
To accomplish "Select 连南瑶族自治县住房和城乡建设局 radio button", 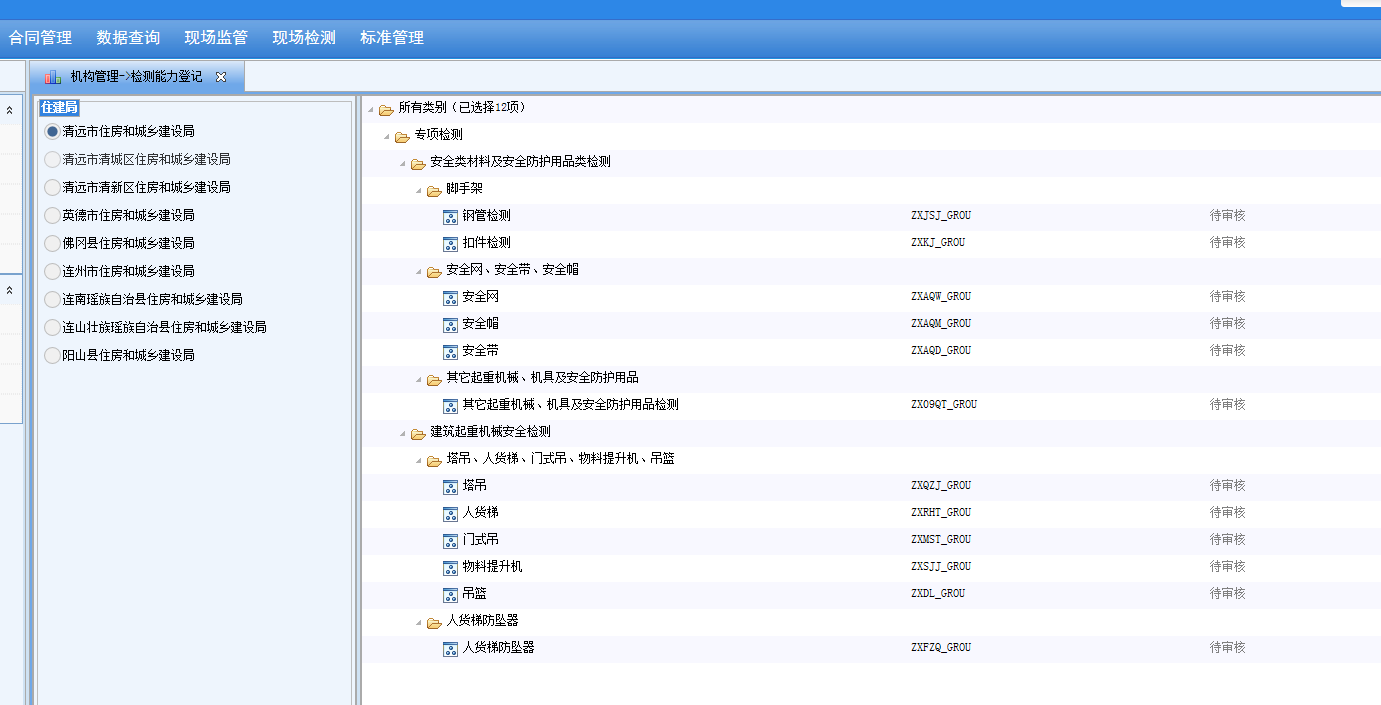I will click(53, 299).
